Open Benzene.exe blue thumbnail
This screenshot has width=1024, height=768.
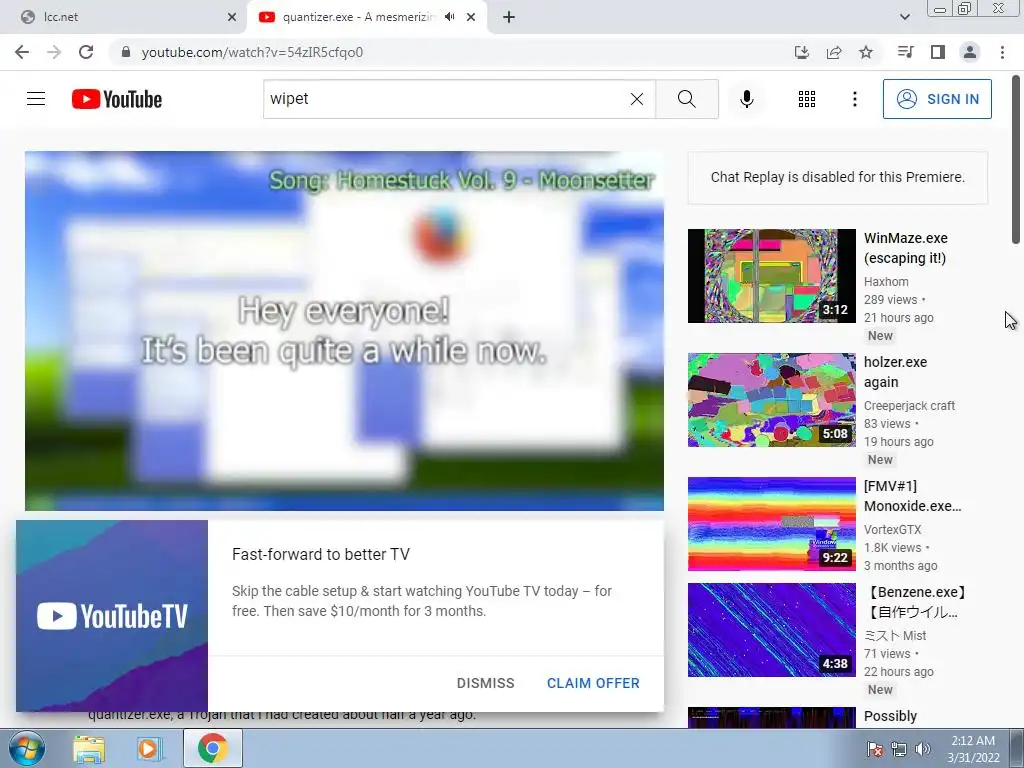[771, 630]
